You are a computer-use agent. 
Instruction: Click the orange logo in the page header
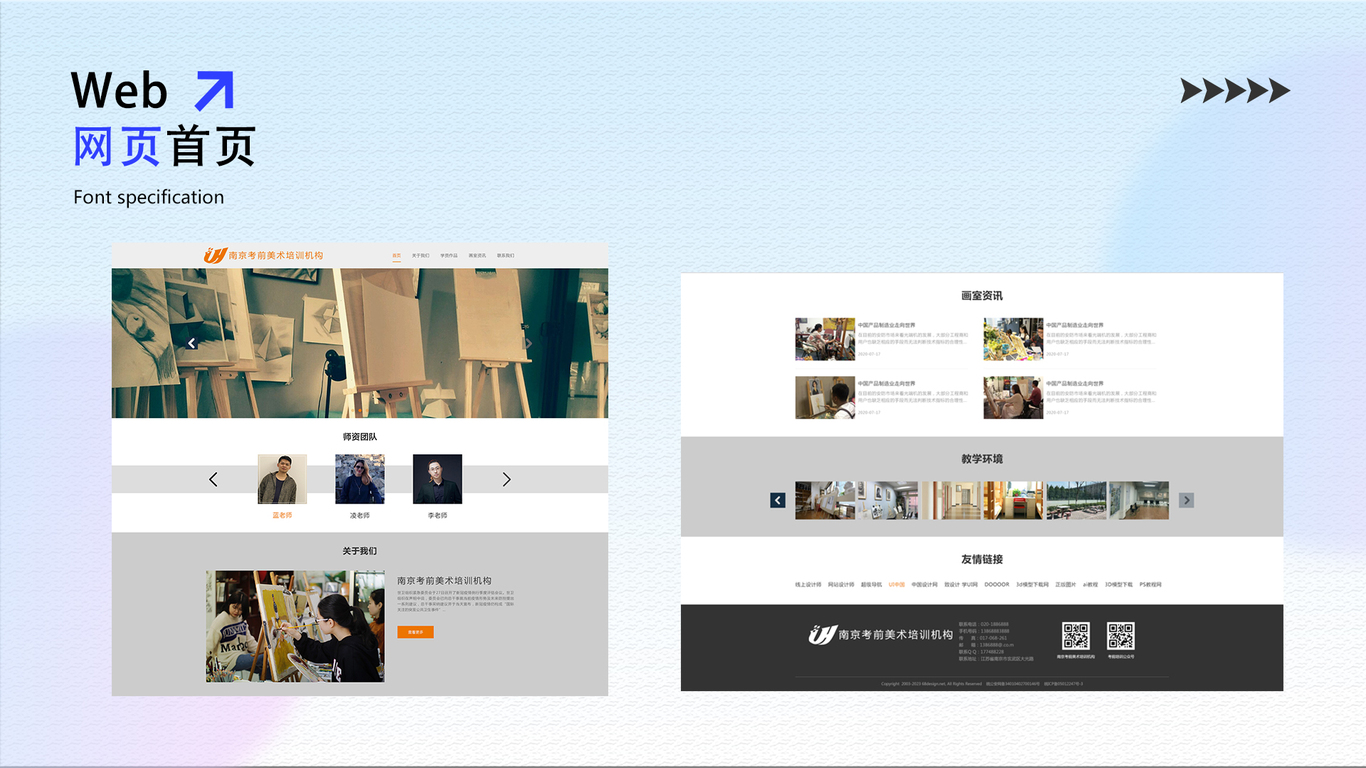pyautogui.click(x=216, y=255)
